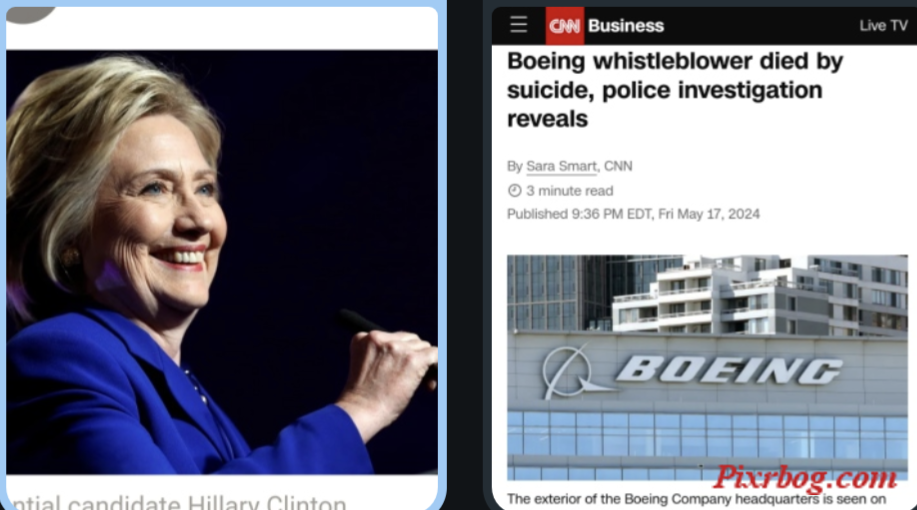Click the CNN byline text after author
The image size is (917, 510).
[x=618, y=166]
